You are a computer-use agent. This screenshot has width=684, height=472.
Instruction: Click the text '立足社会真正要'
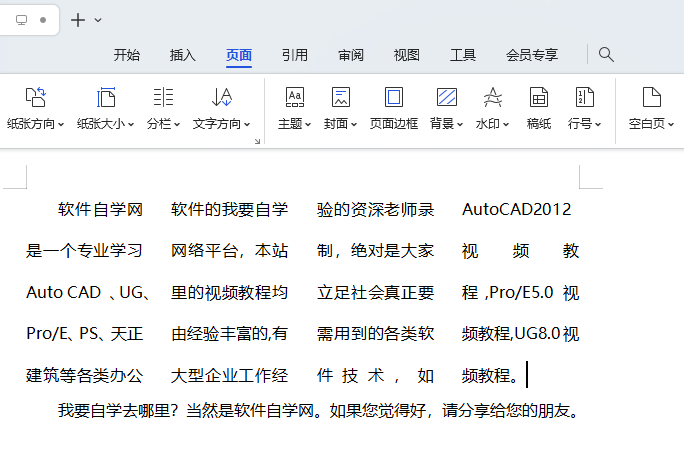(x=376, y=292)
